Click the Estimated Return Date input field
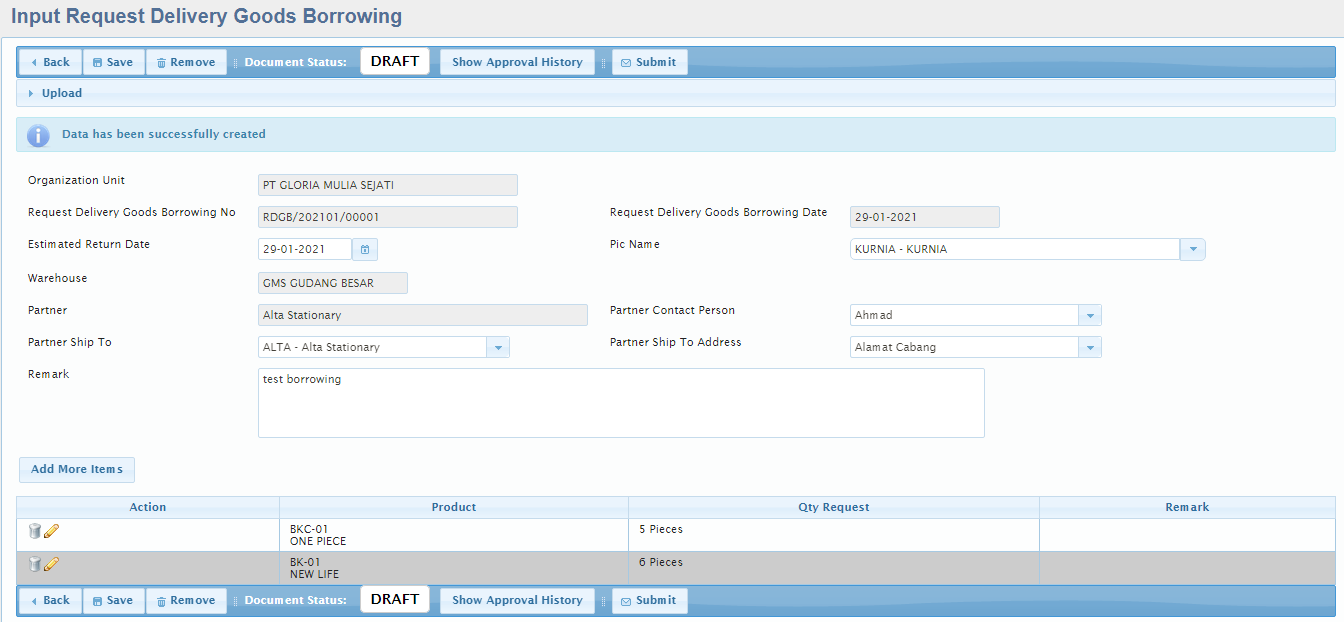This screenshot has height=622, width=1344. point(305,249)
